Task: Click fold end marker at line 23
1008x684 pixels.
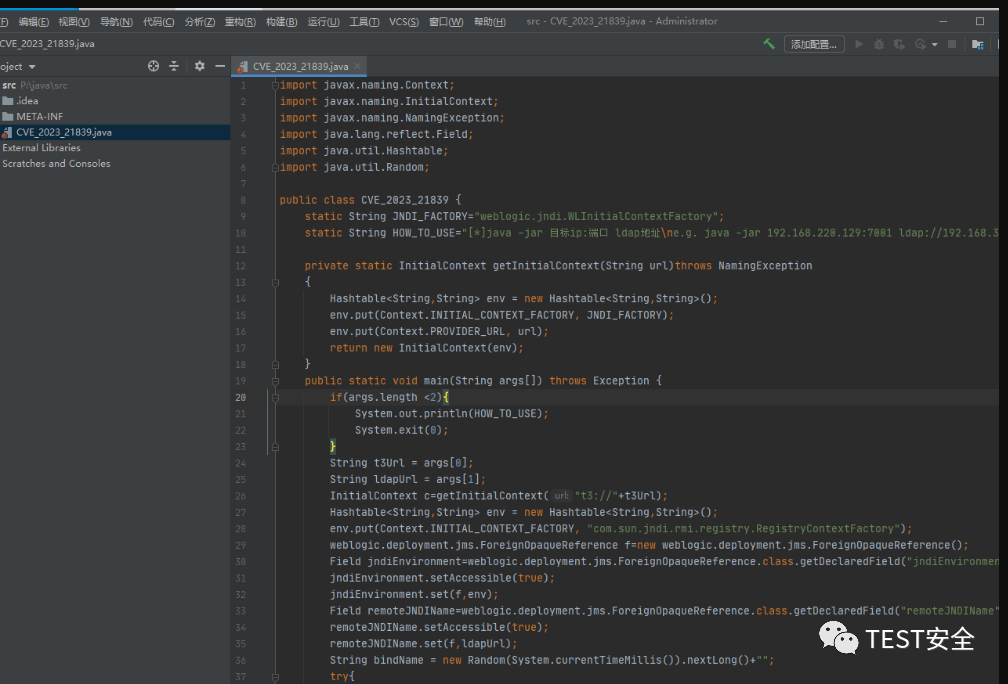Action: [x=275, y=446]
